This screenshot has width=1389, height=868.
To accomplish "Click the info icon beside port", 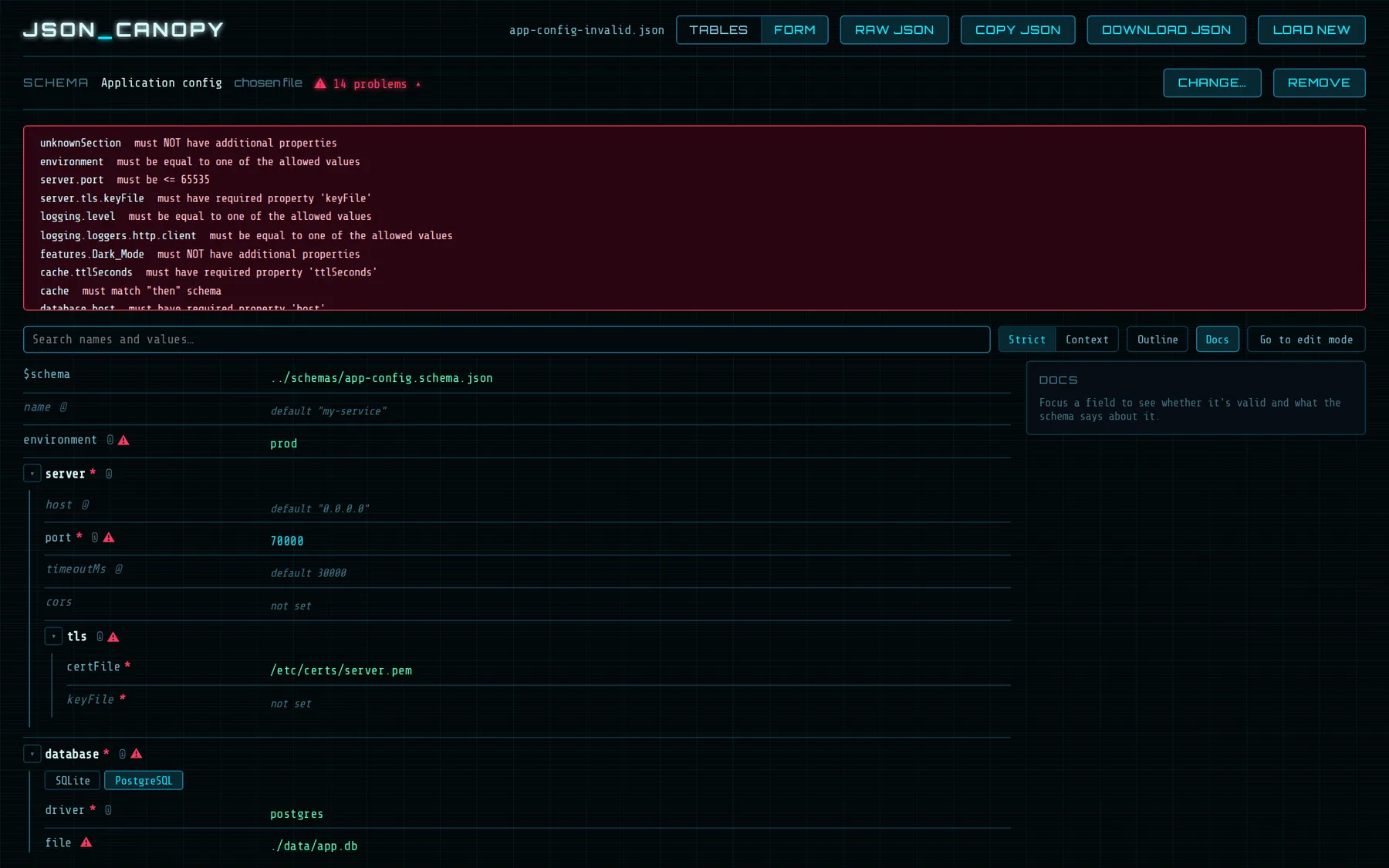I will [x=95, y=538].
